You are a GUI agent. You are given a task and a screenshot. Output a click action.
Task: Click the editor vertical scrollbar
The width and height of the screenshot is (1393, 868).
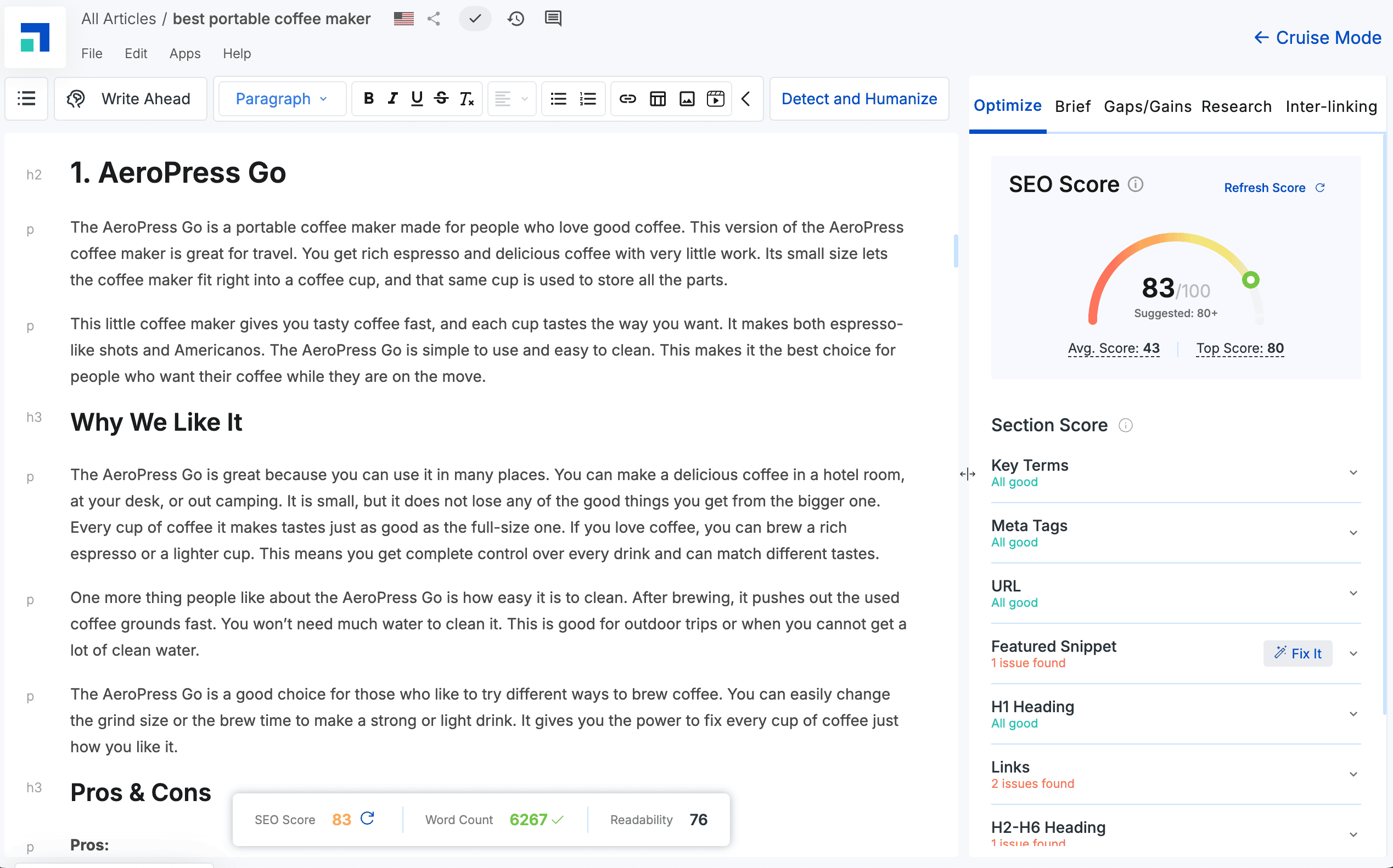[956, 250]
